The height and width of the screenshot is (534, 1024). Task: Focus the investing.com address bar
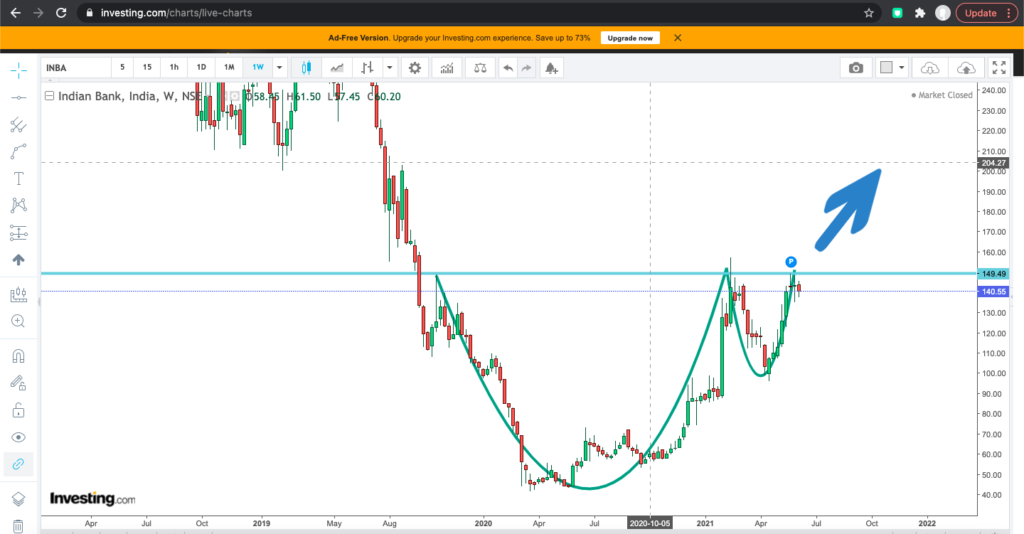(x=480, y=12)
